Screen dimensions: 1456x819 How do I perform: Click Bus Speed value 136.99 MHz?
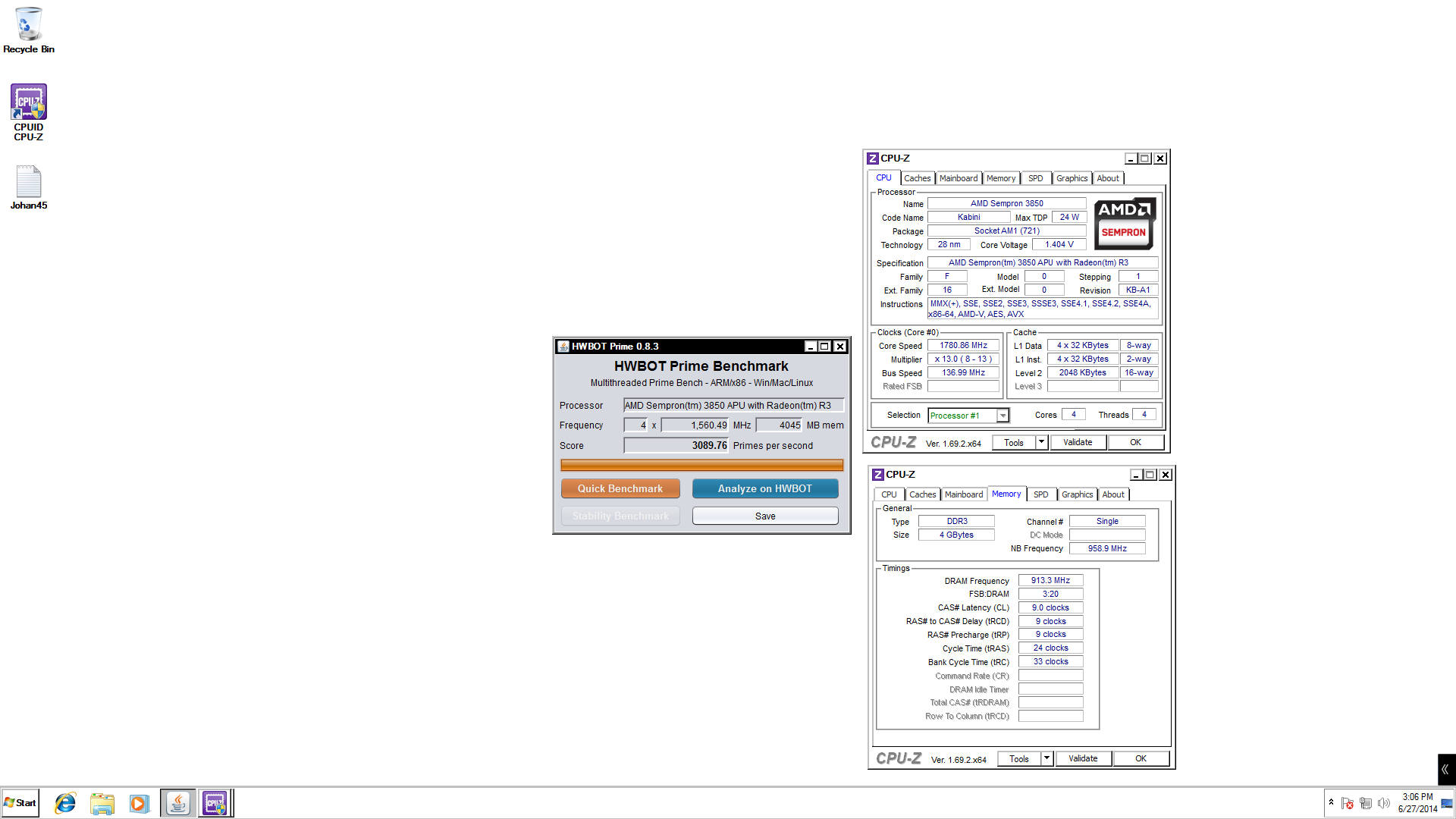(x=963, y=373)
